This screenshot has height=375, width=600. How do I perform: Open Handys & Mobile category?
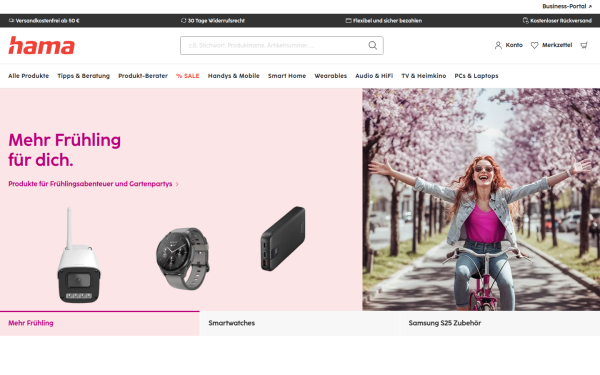tap(233, 76)
